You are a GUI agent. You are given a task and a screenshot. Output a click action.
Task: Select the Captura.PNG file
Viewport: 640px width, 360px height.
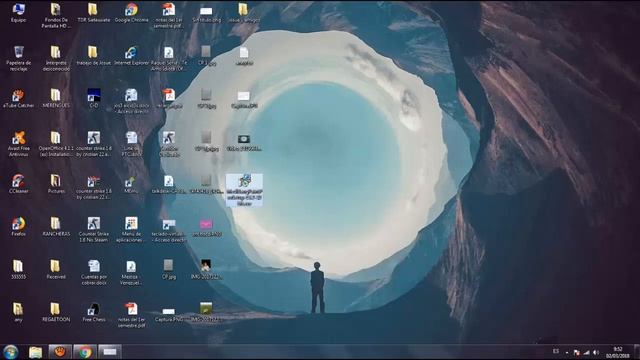tap(169, 314)
